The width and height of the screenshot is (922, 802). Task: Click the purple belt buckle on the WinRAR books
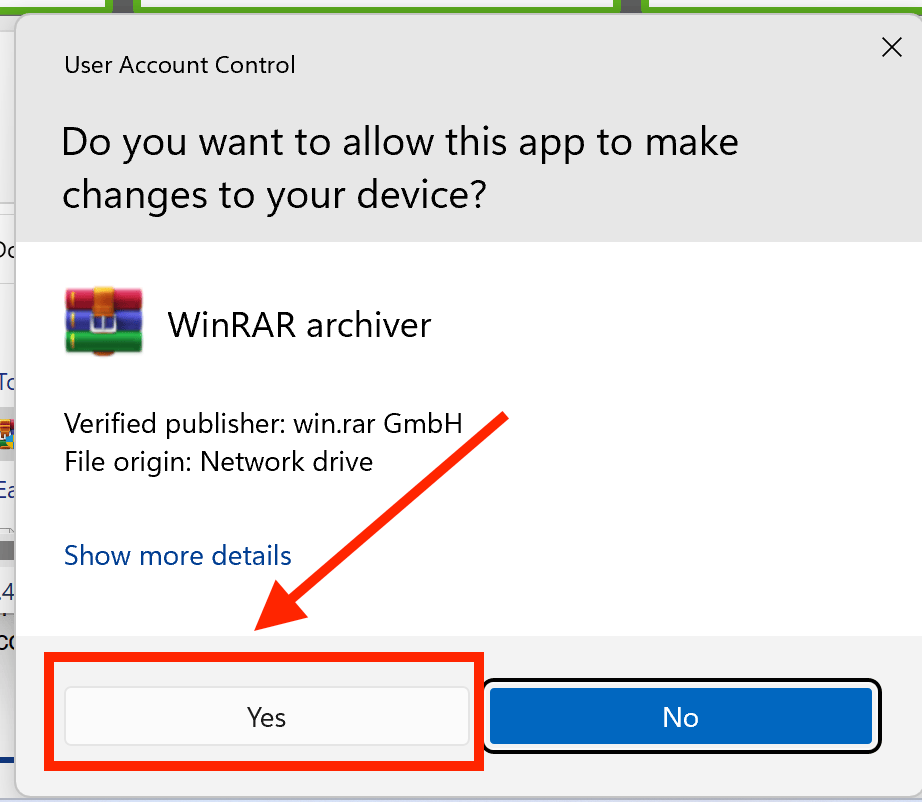(104, 322)
